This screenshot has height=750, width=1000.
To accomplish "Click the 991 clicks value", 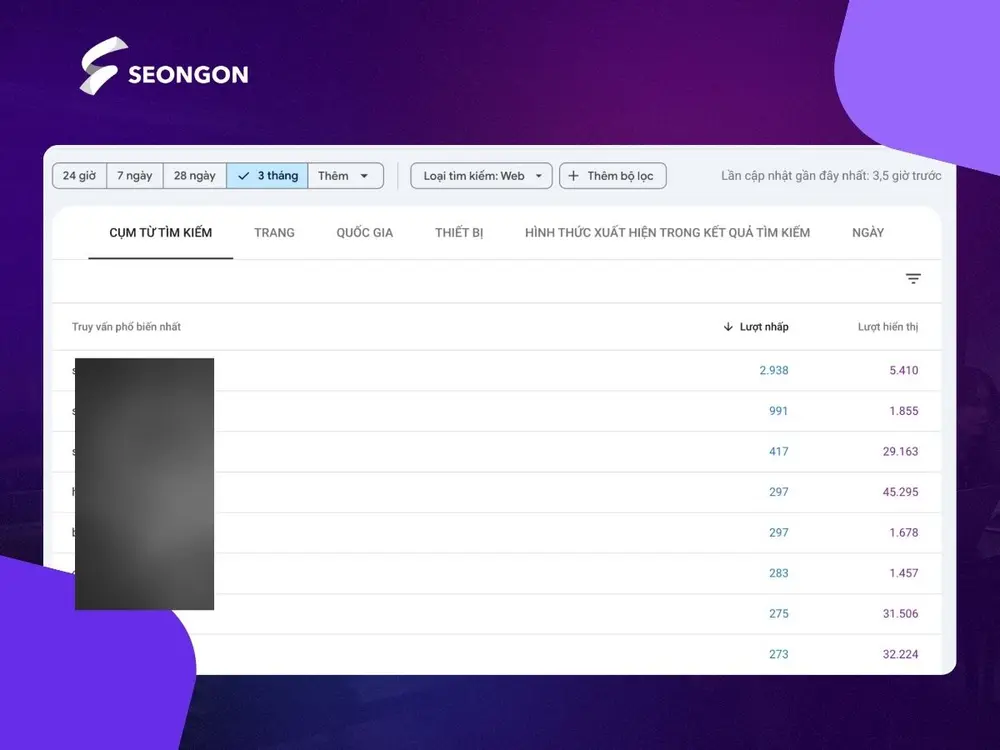I will pos(779,411).
